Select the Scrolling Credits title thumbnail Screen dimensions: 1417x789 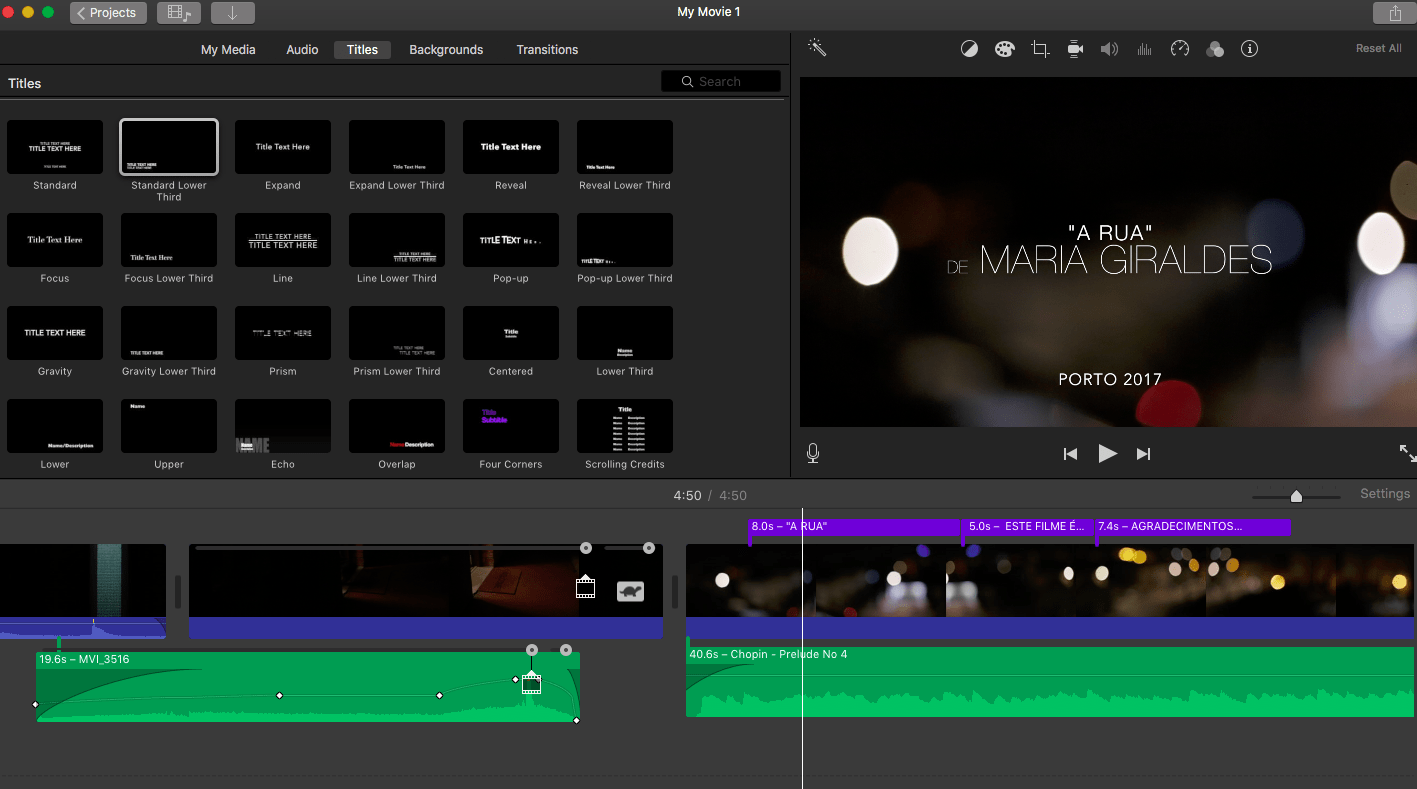(x=625, y=426)
